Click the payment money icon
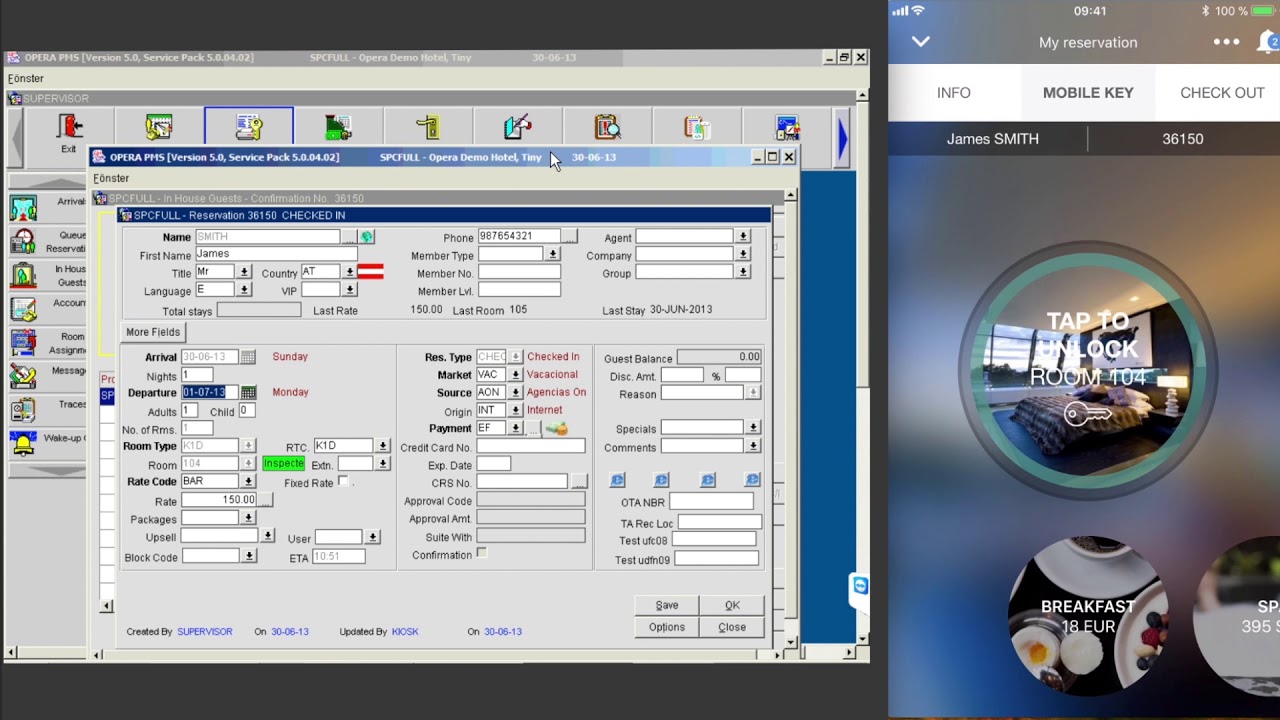This screenshot has width=1280, height=720. tap(557, 428)
